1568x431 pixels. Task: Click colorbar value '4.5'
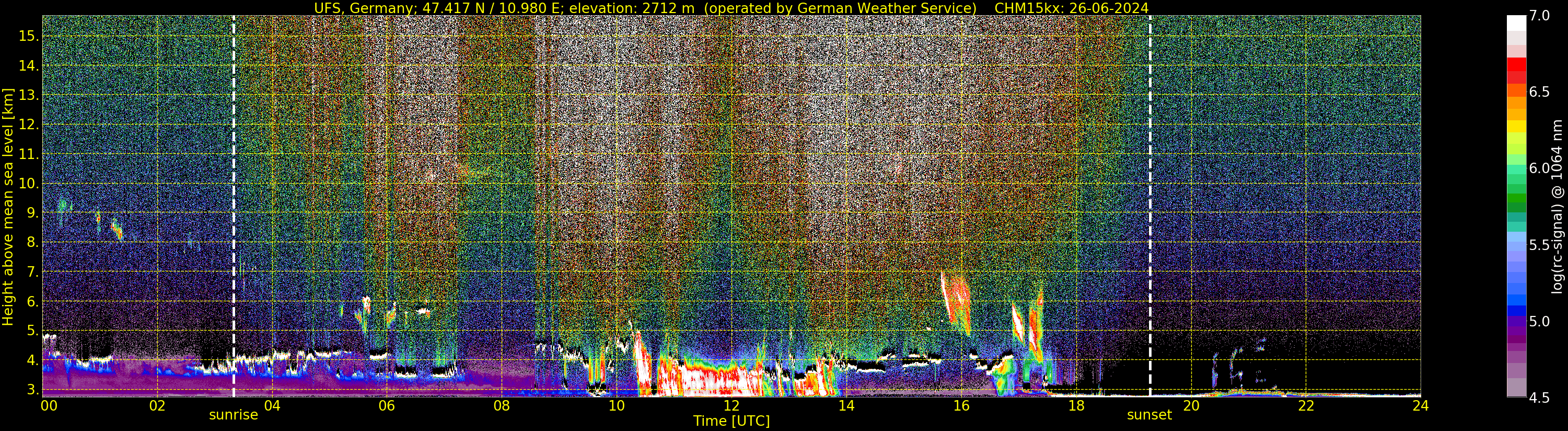(x=1539, y=398)
